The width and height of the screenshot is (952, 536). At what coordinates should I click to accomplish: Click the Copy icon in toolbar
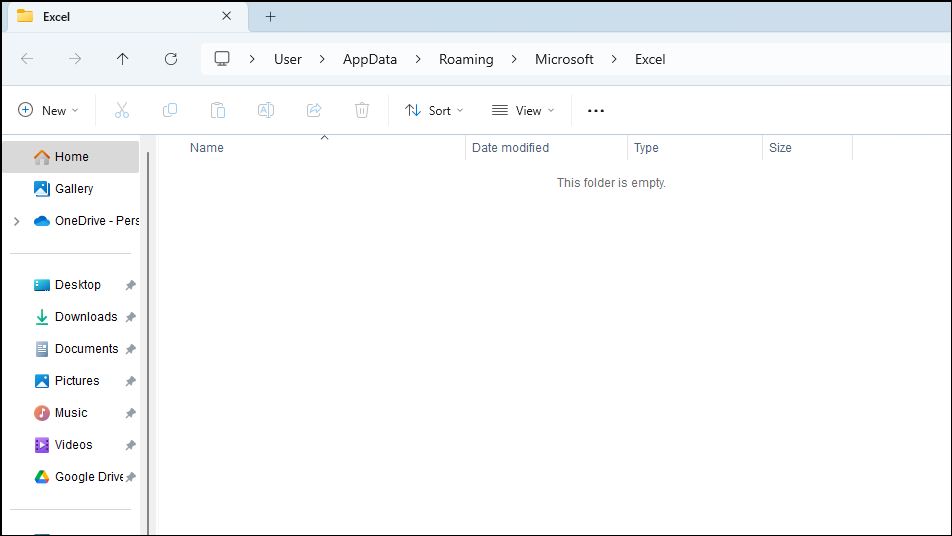point(170,110)
